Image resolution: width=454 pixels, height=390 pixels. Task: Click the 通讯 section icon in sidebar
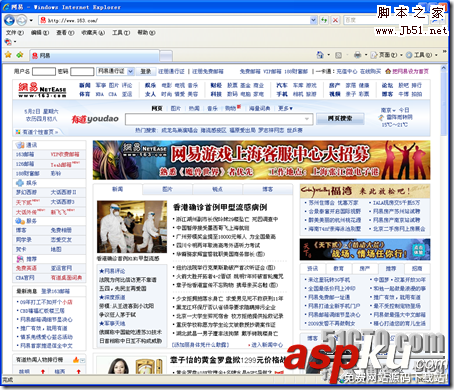point(20,145)
